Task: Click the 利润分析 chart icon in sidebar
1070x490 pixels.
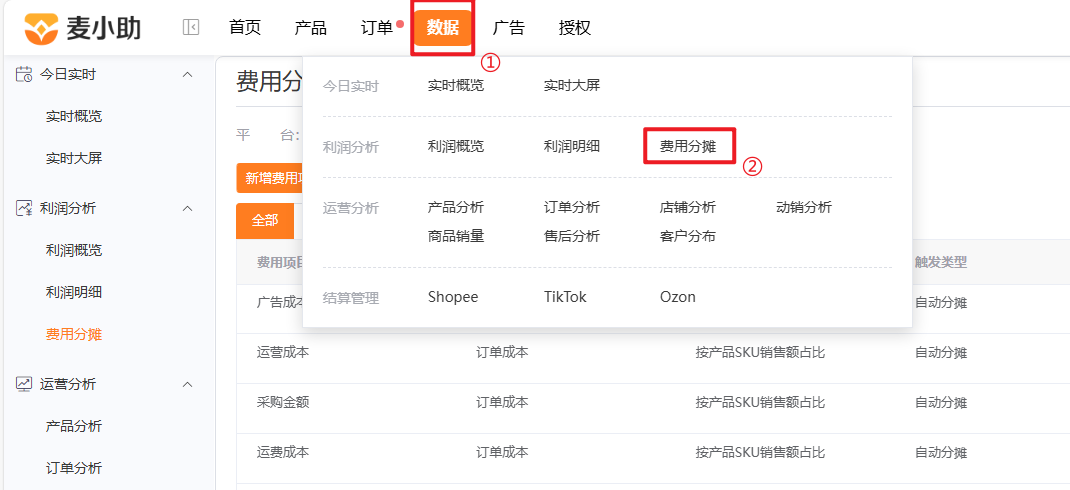Action: [x=24, y=208]
